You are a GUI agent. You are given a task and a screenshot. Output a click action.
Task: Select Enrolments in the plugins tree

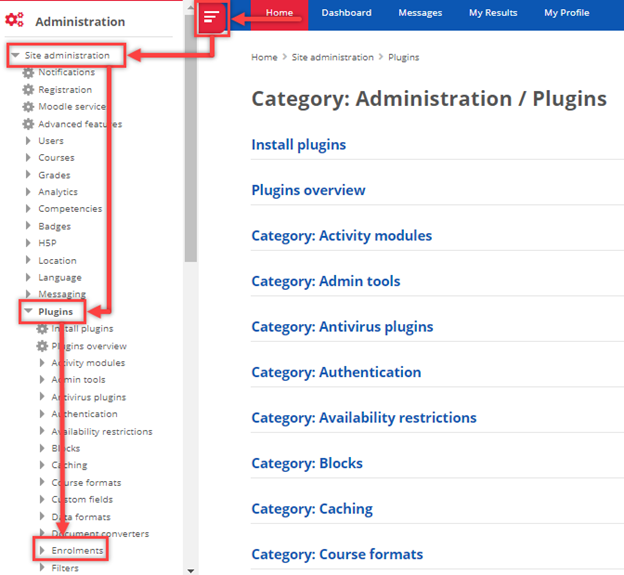pyautogui.click(x=77, y=550)
